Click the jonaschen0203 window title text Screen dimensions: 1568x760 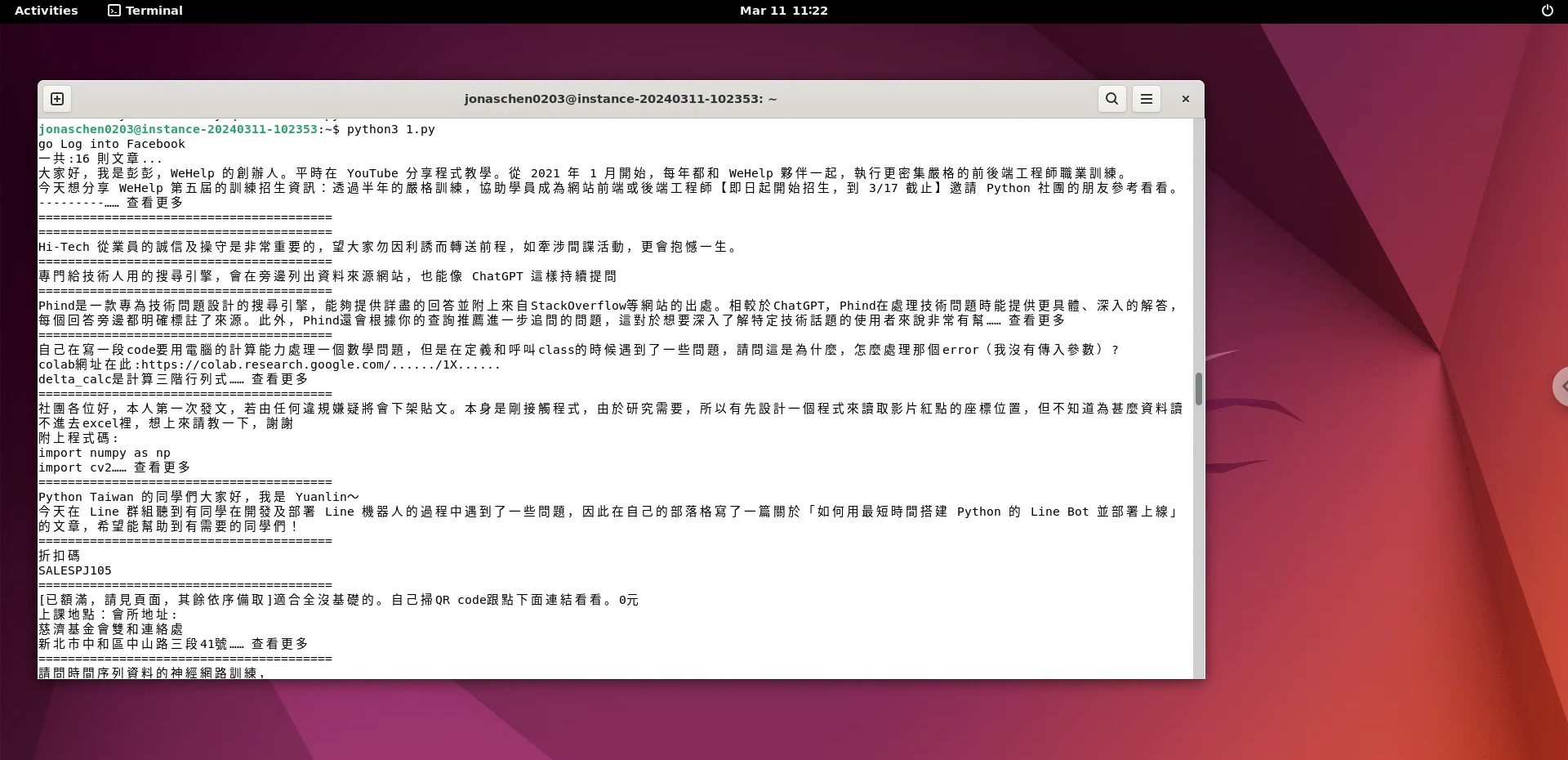[620, 99]
